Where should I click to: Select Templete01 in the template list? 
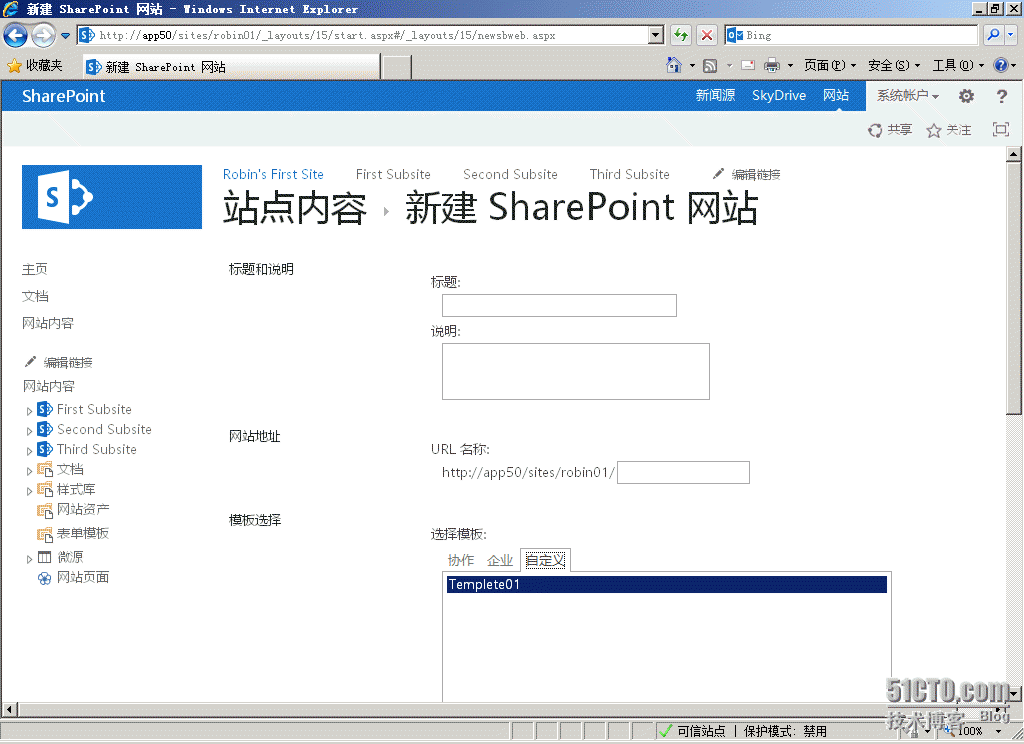click(667, 585)
